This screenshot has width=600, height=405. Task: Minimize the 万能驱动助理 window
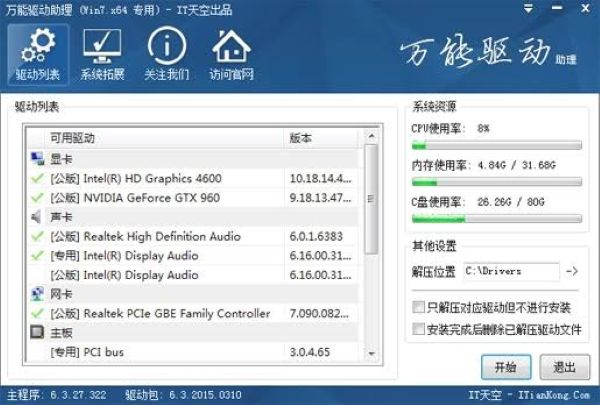(x=557, y=8)
